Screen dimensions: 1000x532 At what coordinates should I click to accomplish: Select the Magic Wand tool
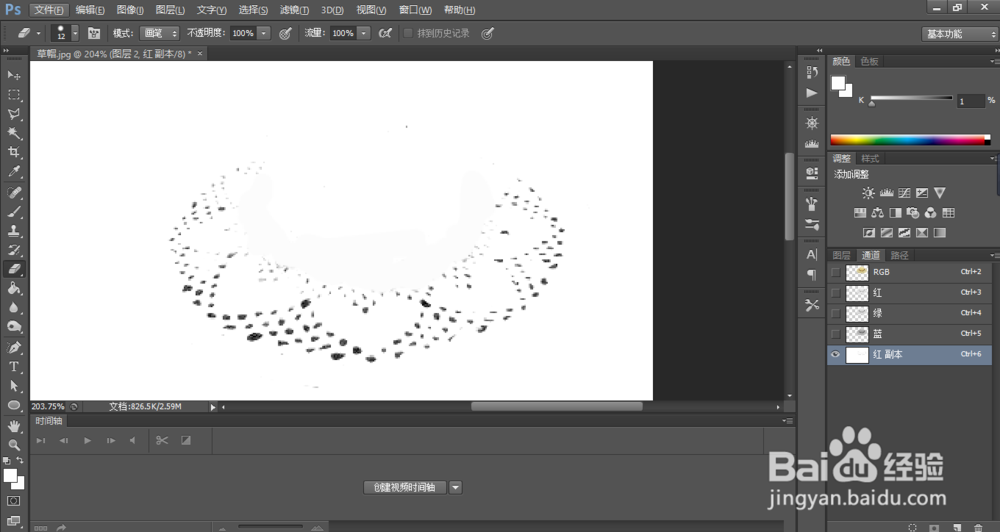13,133
